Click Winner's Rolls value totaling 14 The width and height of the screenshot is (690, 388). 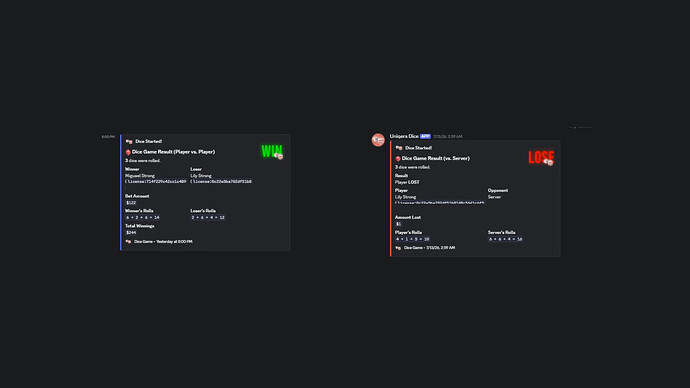click(143, 217)
